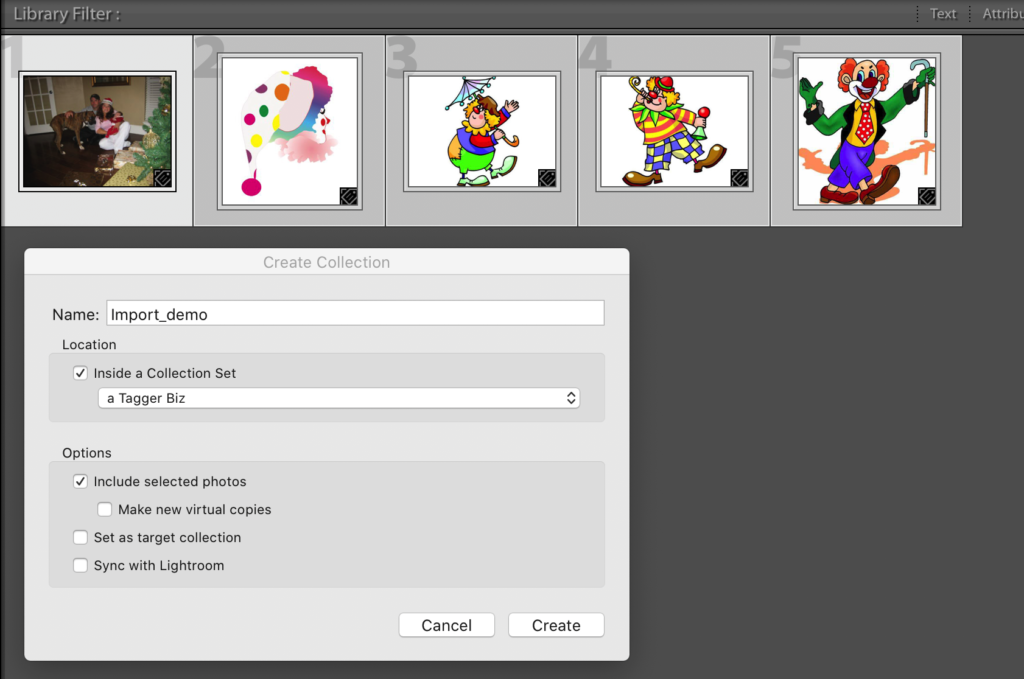This screenshot has width=1024, height=679.
Task: Click badge icon on umbrella clown thumbnail
Action: point(546,178)
